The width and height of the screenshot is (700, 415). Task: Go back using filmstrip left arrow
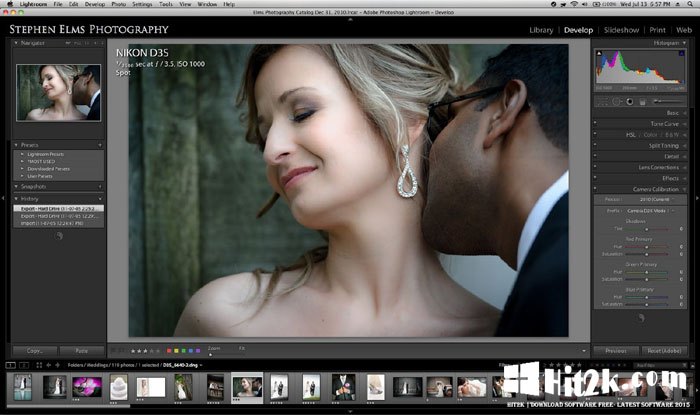coord(49,365)
